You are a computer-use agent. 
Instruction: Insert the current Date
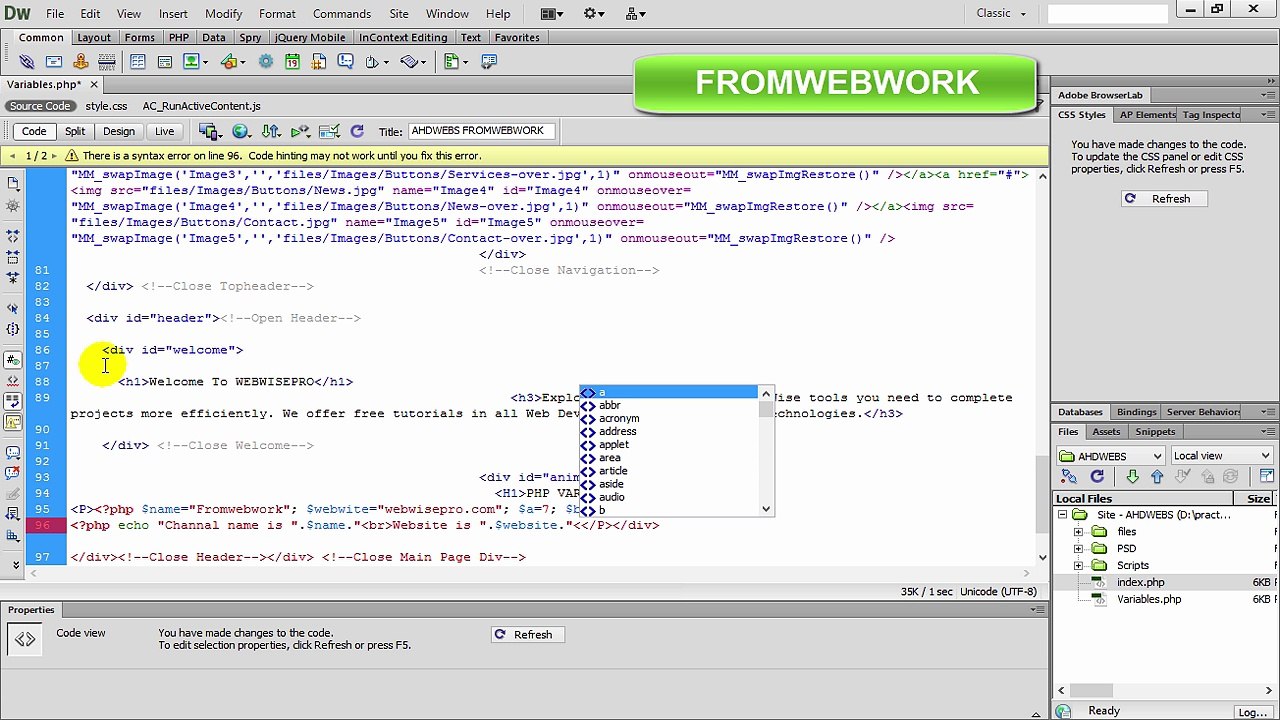(292, 62)
